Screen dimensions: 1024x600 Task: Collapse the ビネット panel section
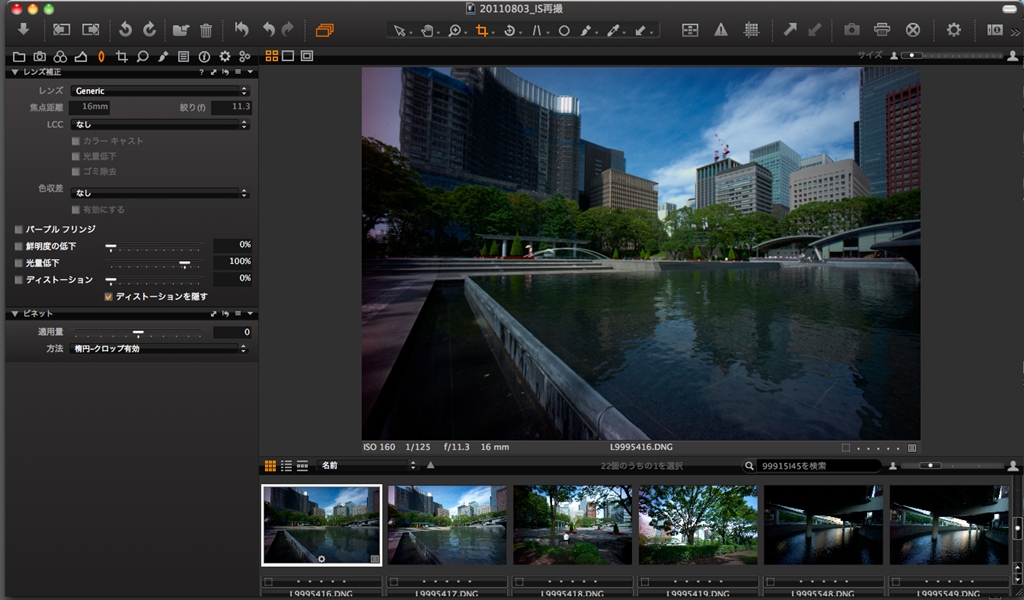click(15, 314)
